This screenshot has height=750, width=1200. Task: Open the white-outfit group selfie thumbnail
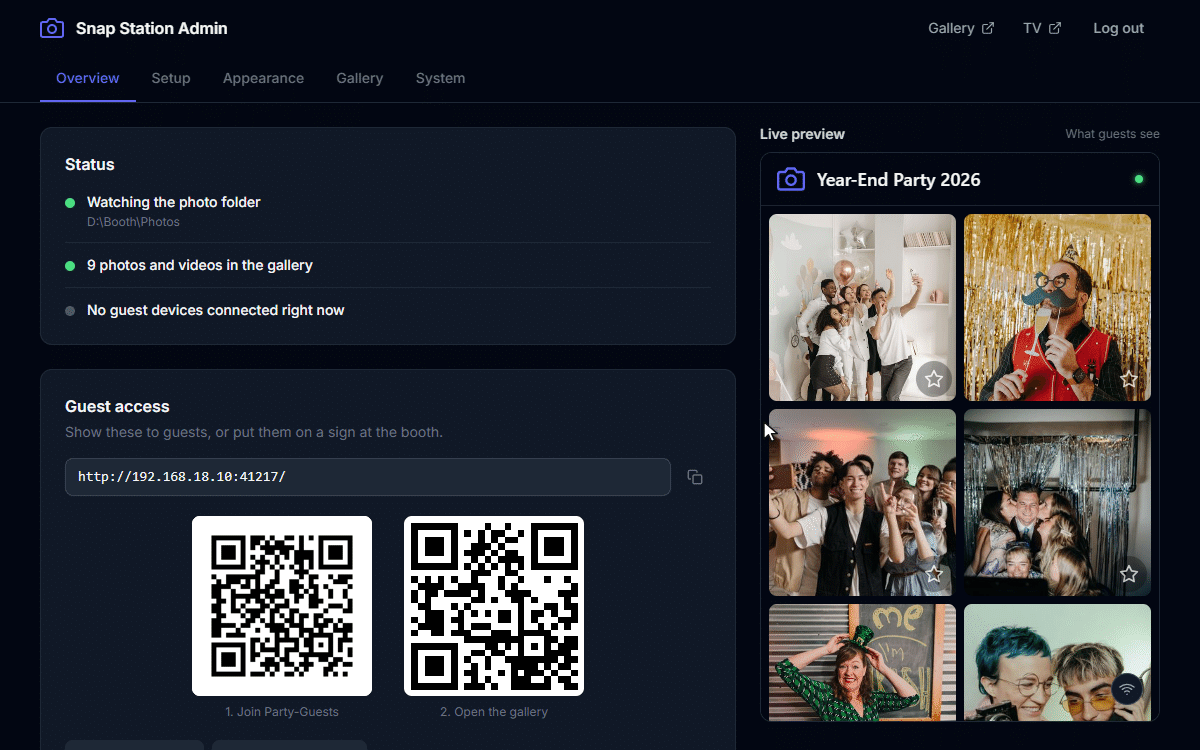(862, 308)
